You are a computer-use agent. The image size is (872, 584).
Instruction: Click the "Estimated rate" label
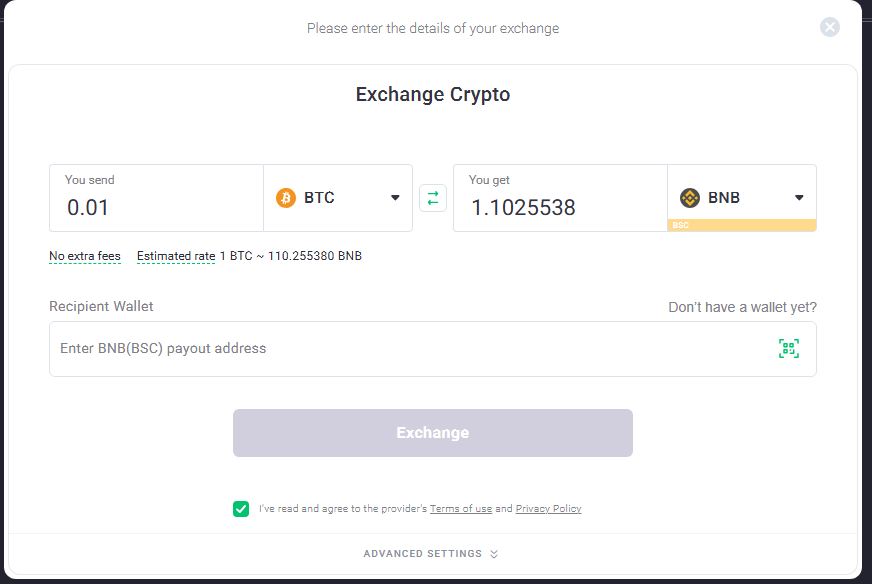(176, 256)
